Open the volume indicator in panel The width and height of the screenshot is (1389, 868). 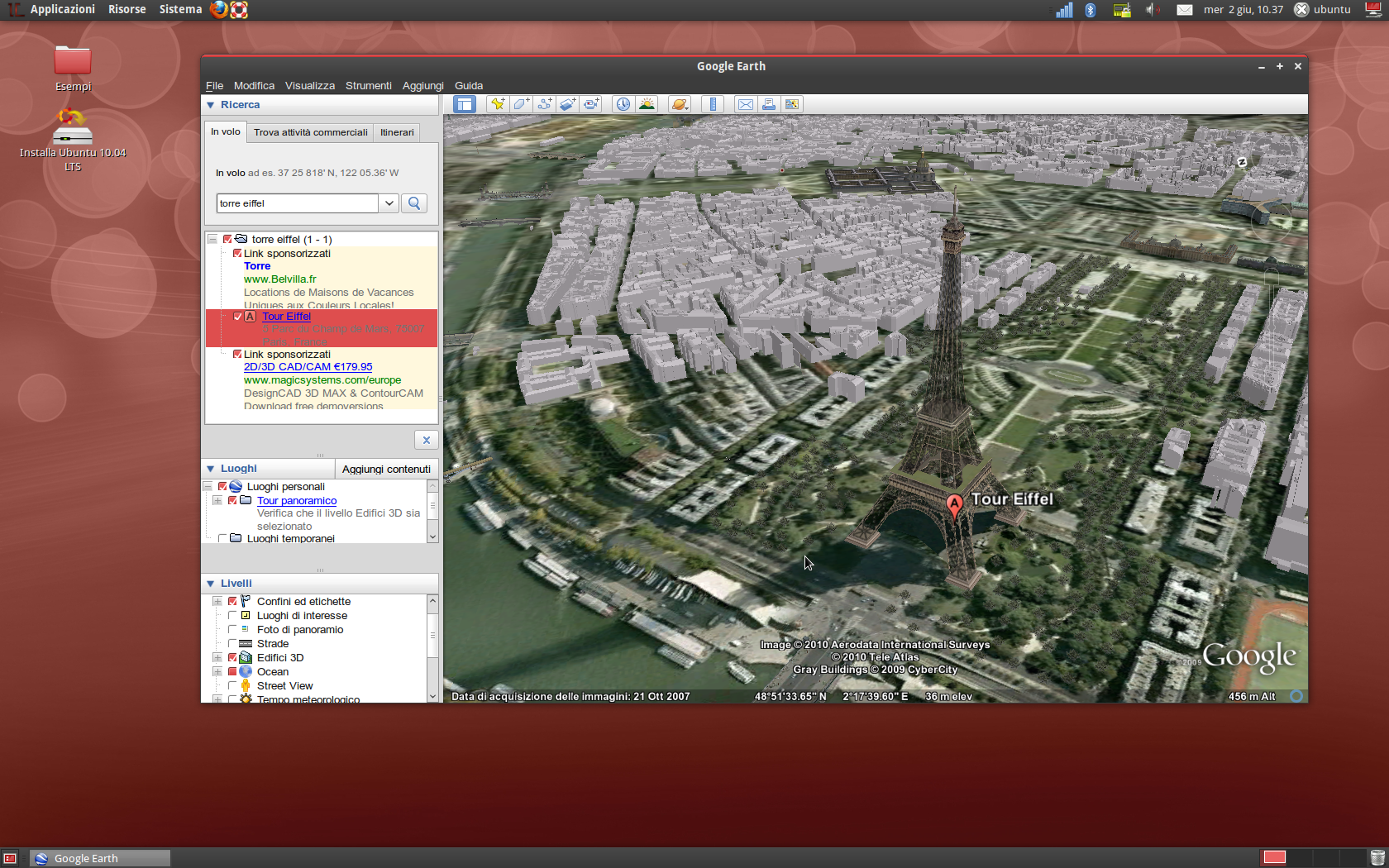pyautogui.click(x=1152, y=9)
